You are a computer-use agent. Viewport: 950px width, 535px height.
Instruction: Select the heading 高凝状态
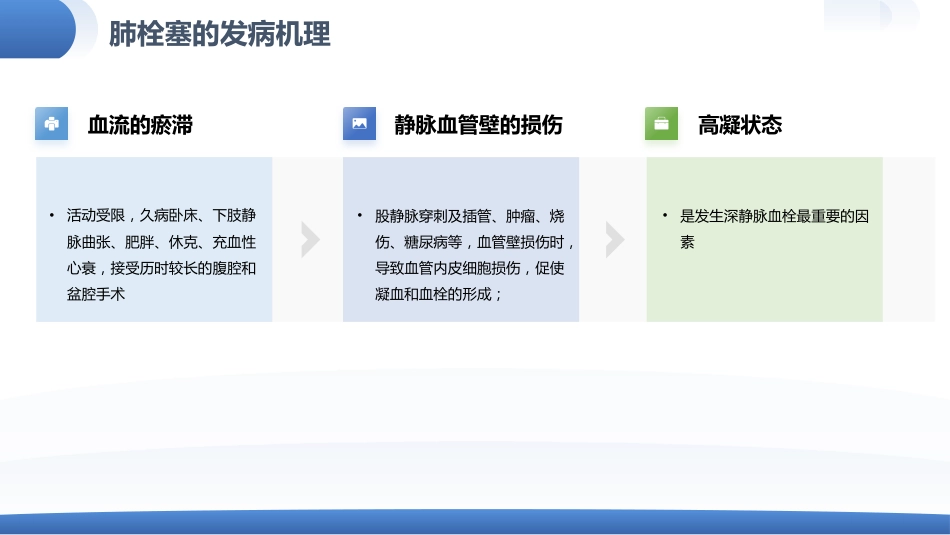[x=740, y=125]
